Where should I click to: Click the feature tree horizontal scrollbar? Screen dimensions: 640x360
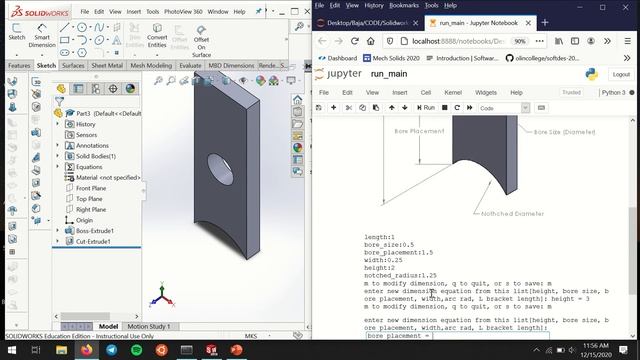[x=85, y=316]
